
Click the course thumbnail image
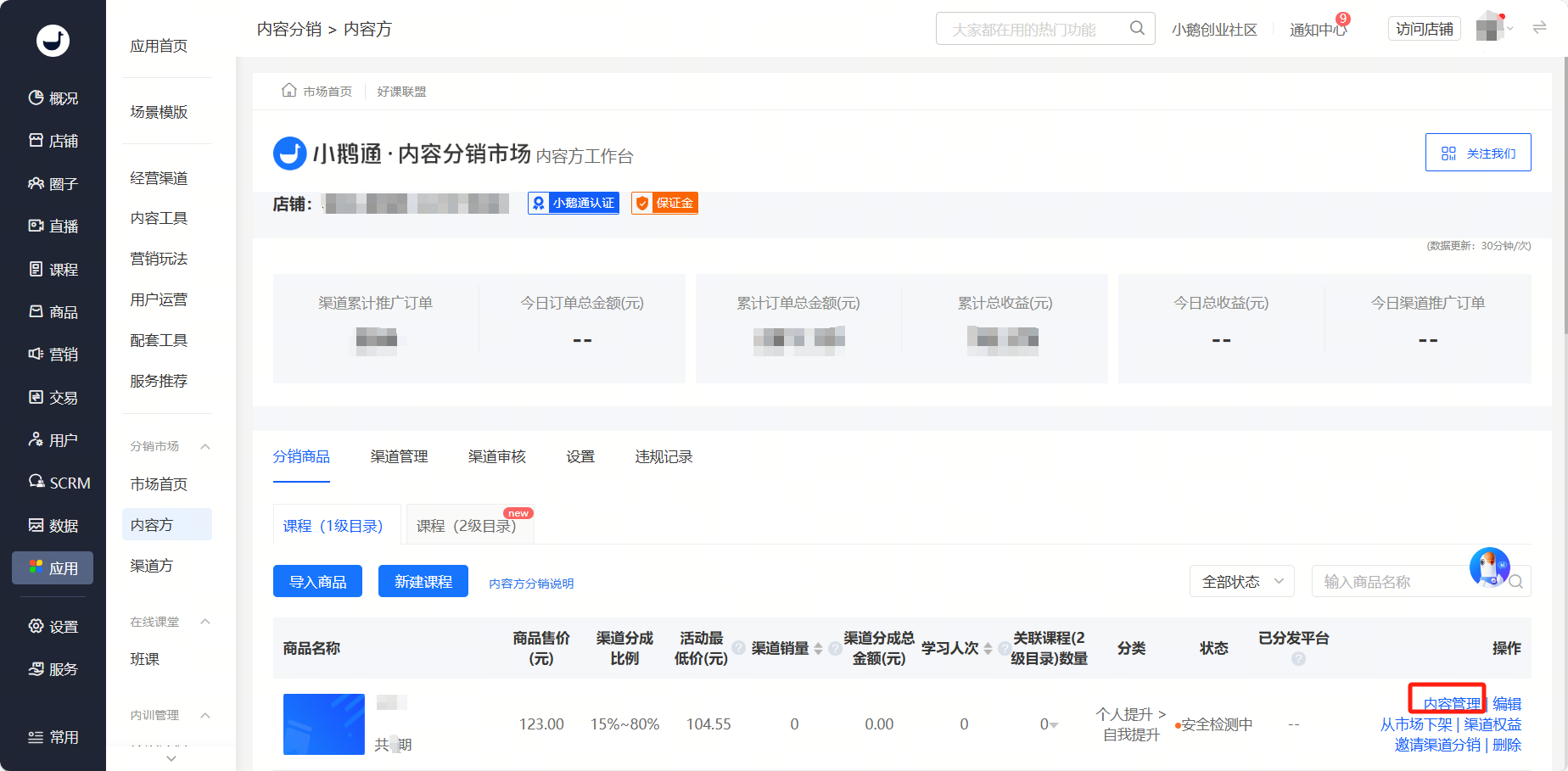pyautogui.click(x=324, y=724)
